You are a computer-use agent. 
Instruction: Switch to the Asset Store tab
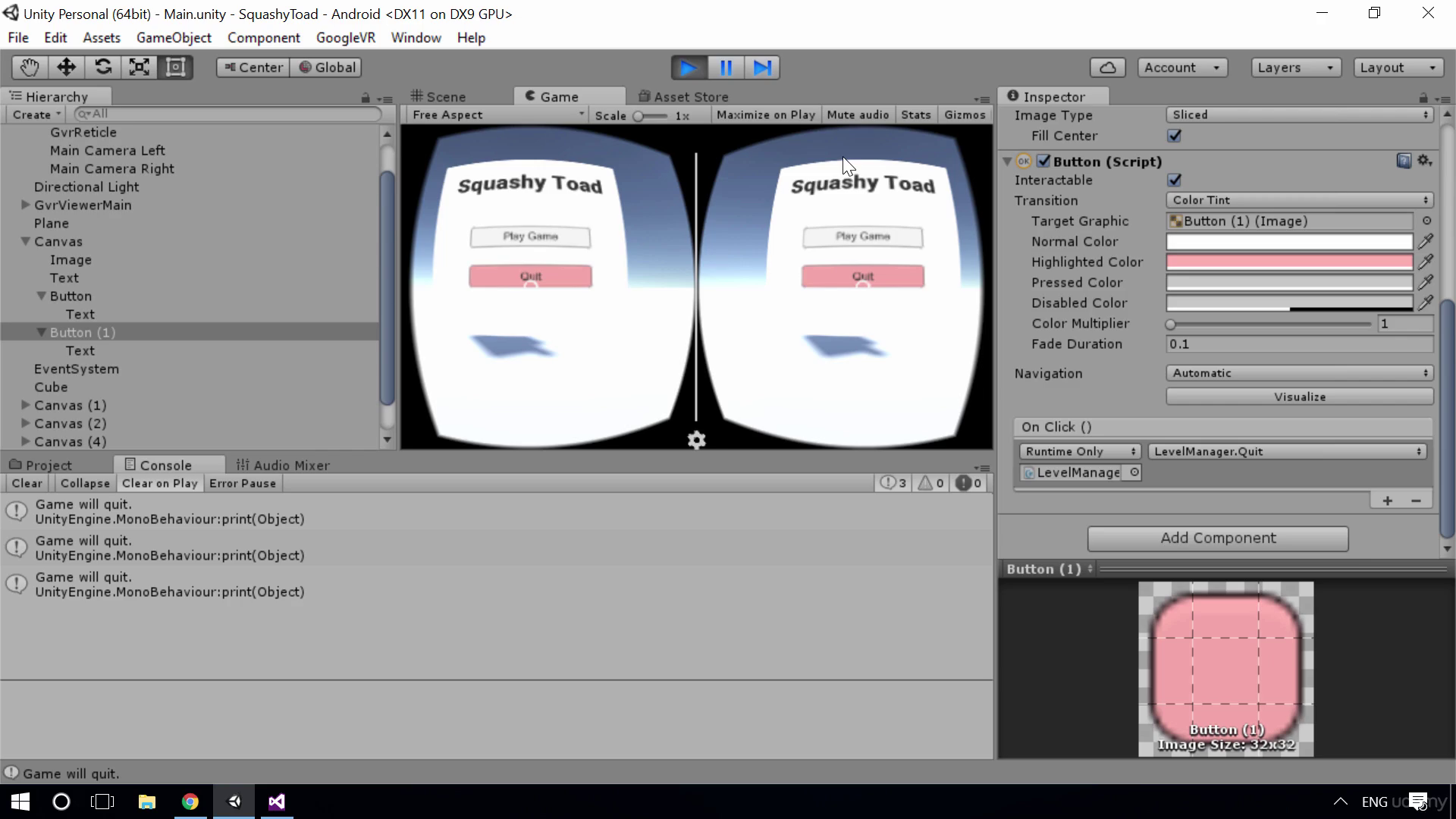(684, 96)
